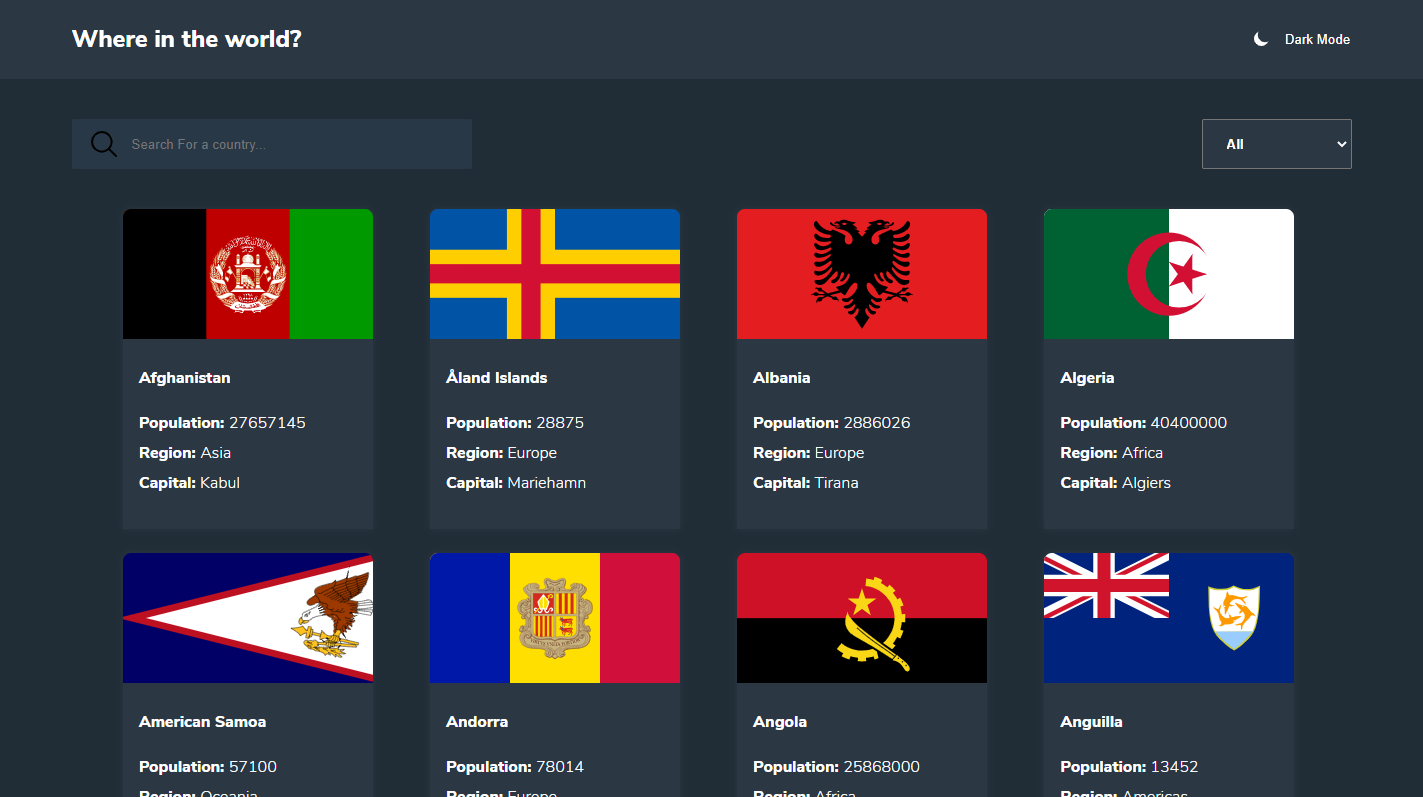The image size is (1423, 797).
Task: Select the 'Andorra' country name
Action: (477, 722)
